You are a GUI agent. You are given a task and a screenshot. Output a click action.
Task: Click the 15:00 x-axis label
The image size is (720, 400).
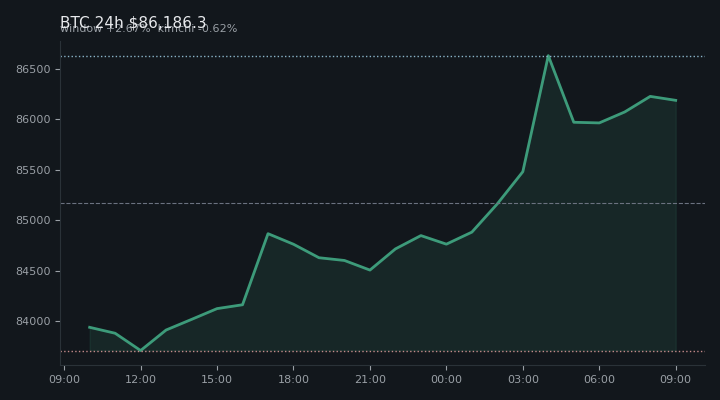217,379
